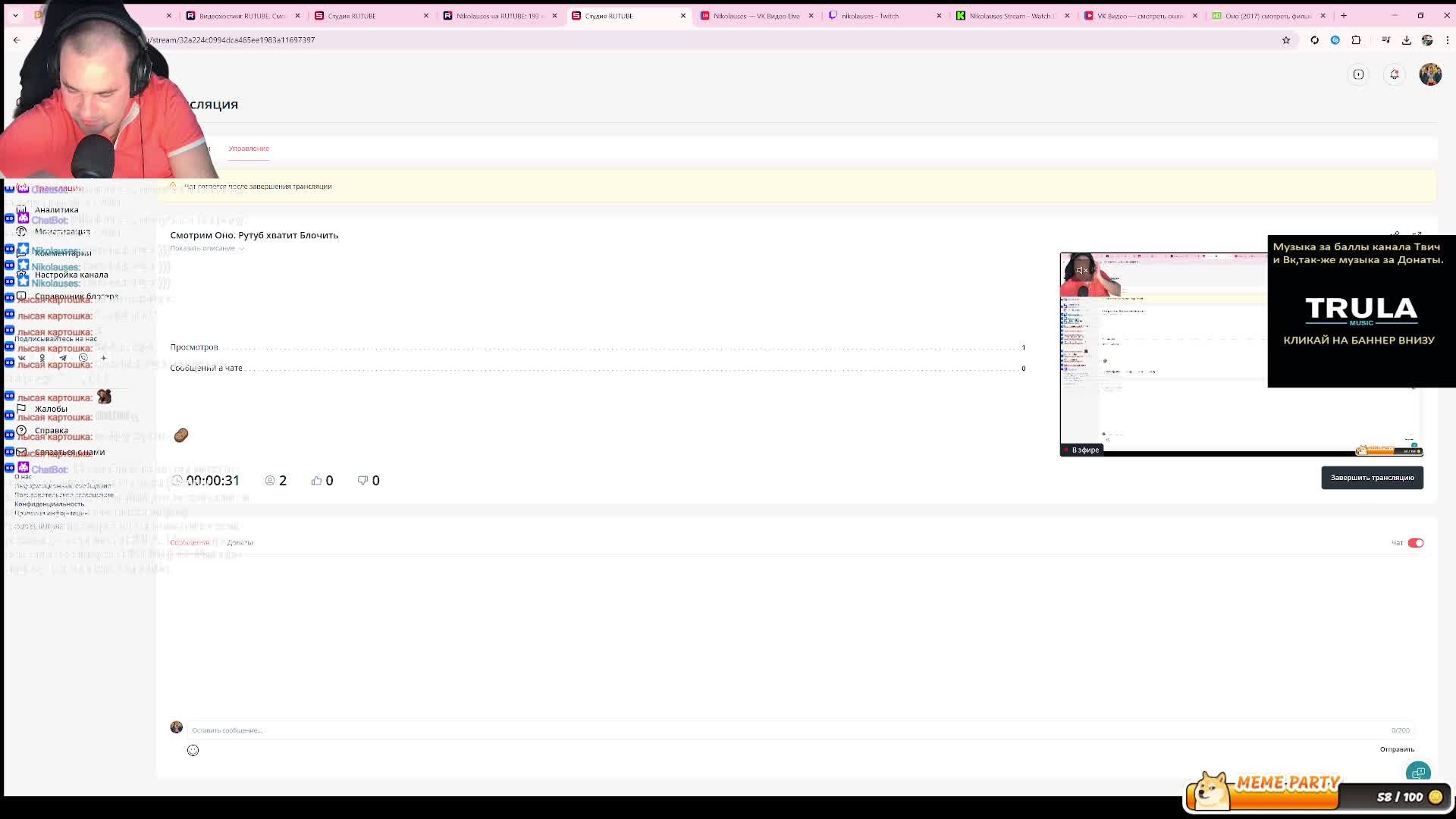Viewport: 1456px width, 819px height.
Task: Open Справка in the sidebar
Action: (51, 431)
